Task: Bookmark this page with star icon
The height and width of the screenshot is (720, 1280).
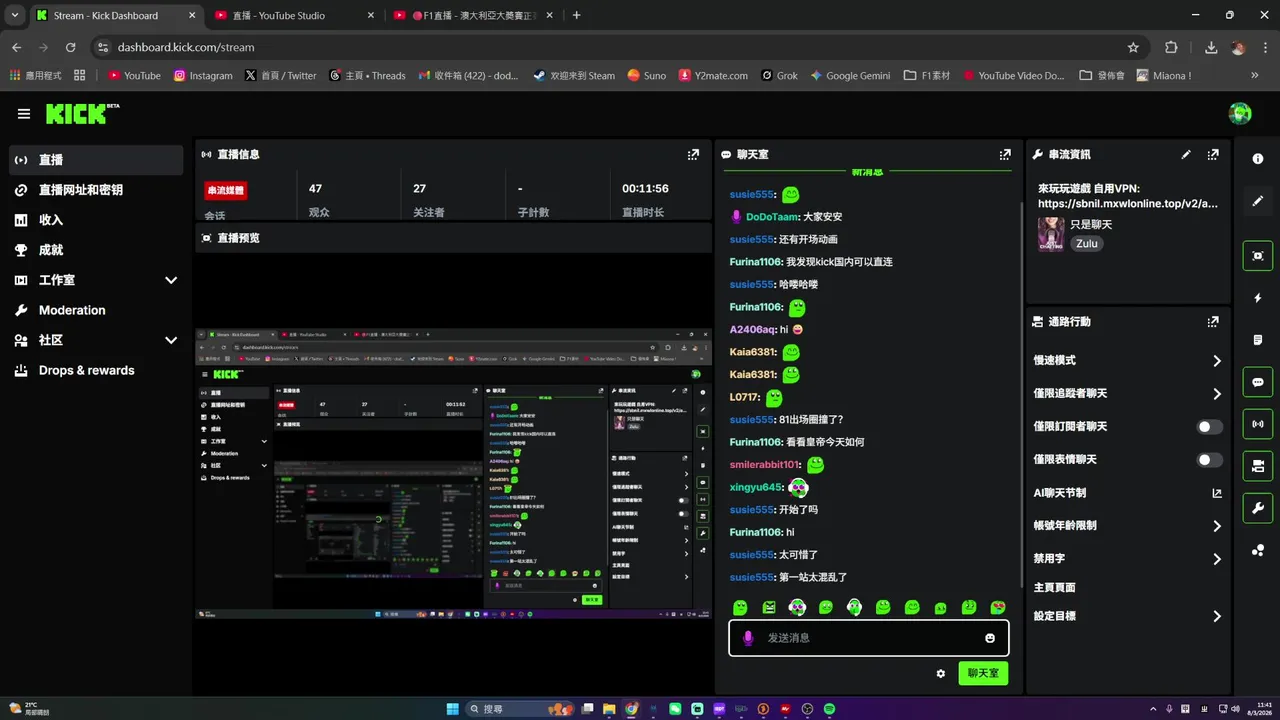Action: coord(1133,47)
